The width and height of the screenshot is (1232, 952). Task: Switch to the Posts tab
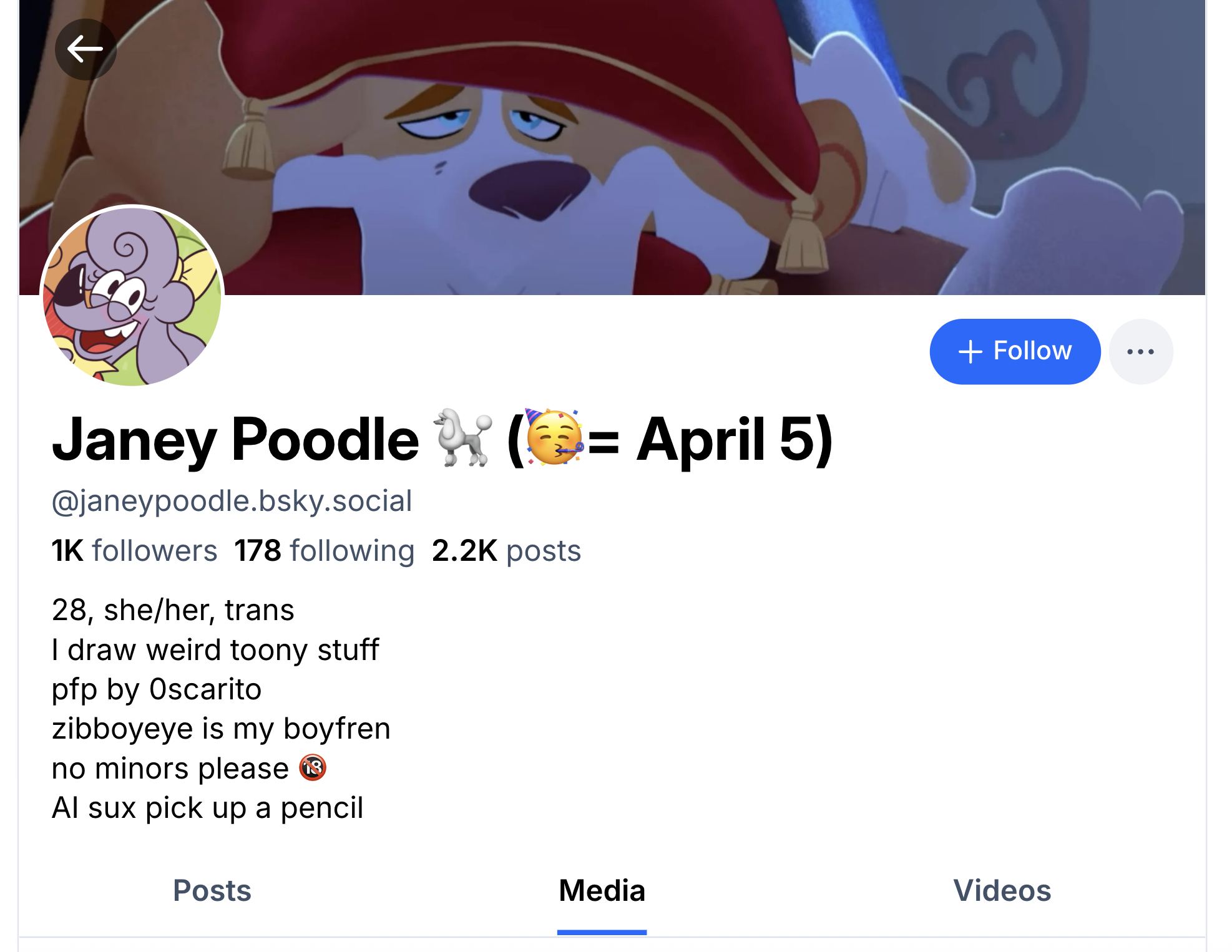coord(212,890)
